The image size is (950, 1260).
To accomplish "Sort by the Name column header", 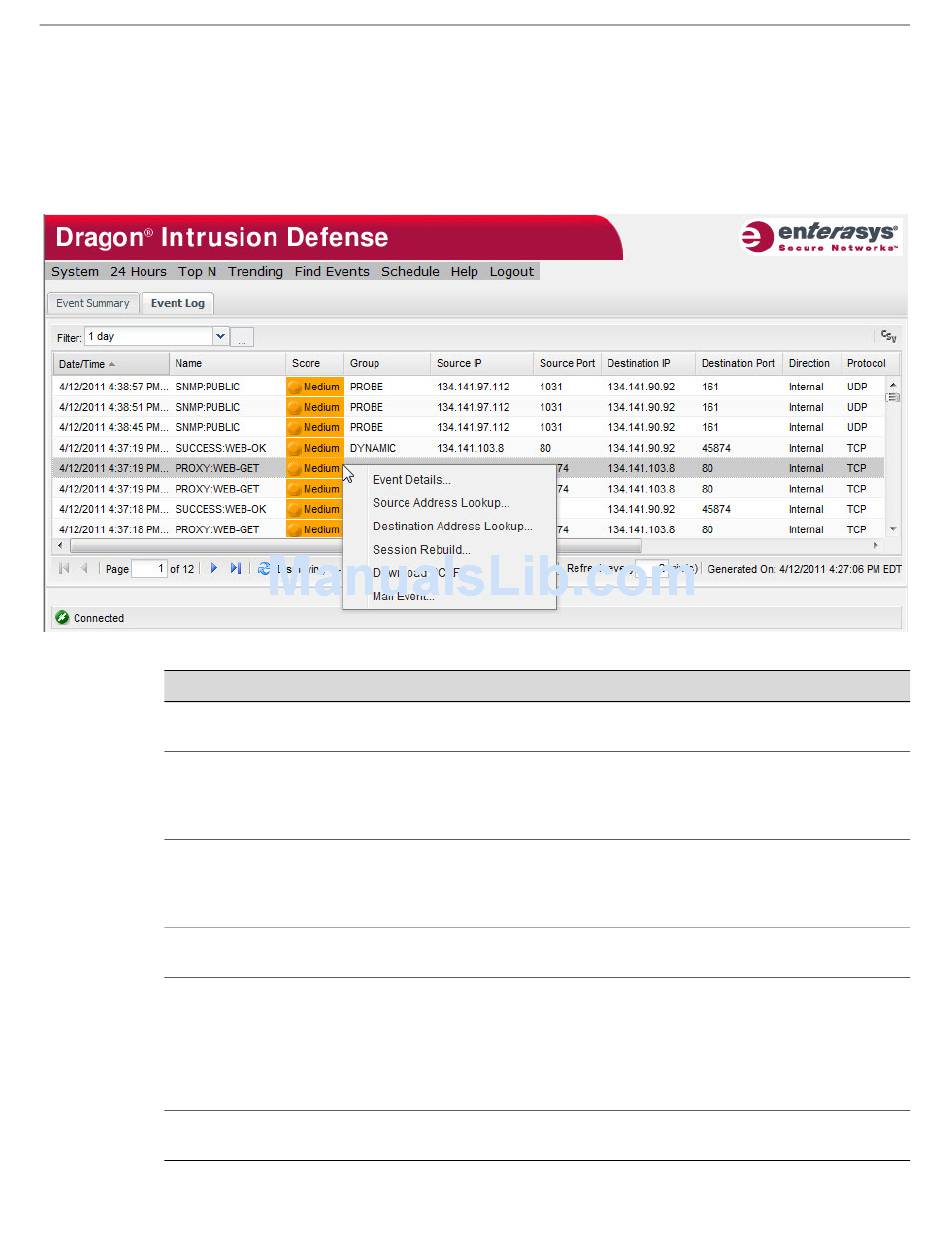I will click(x=227, y=364).
